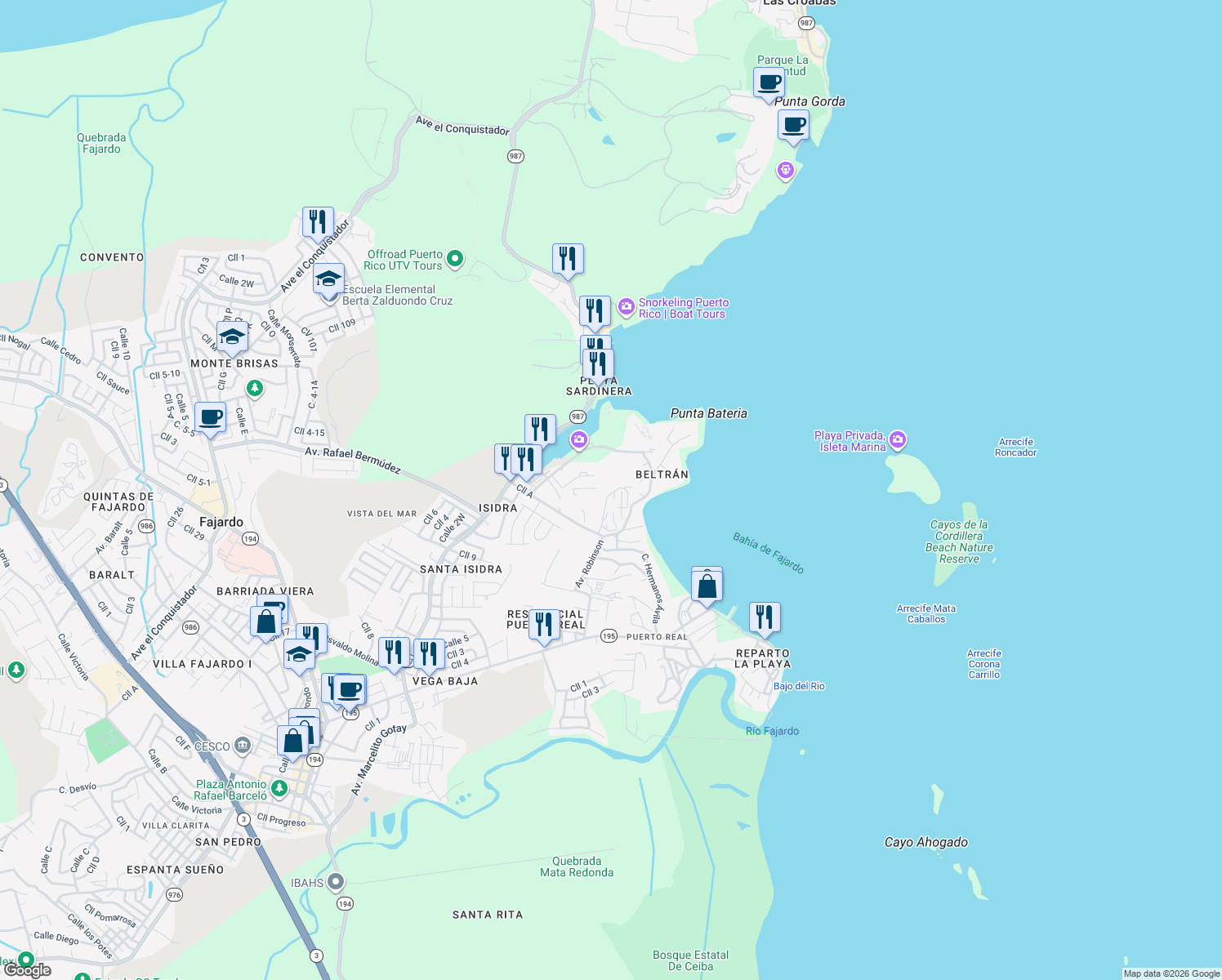Open the shopping pin by the Puerto Real marina
Screen dimensions: 1222x980
point(706,582)
